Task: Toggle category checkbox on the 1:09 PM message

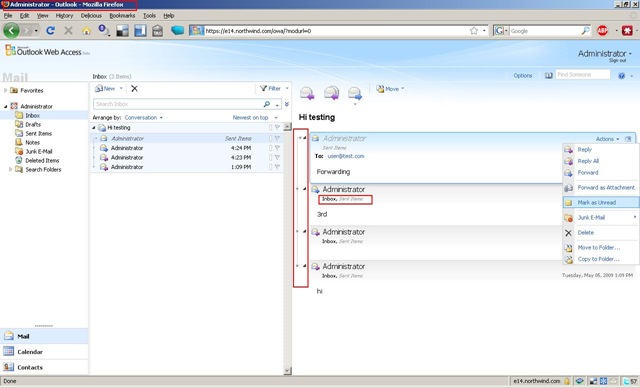Action: click(x=270, y=167)
